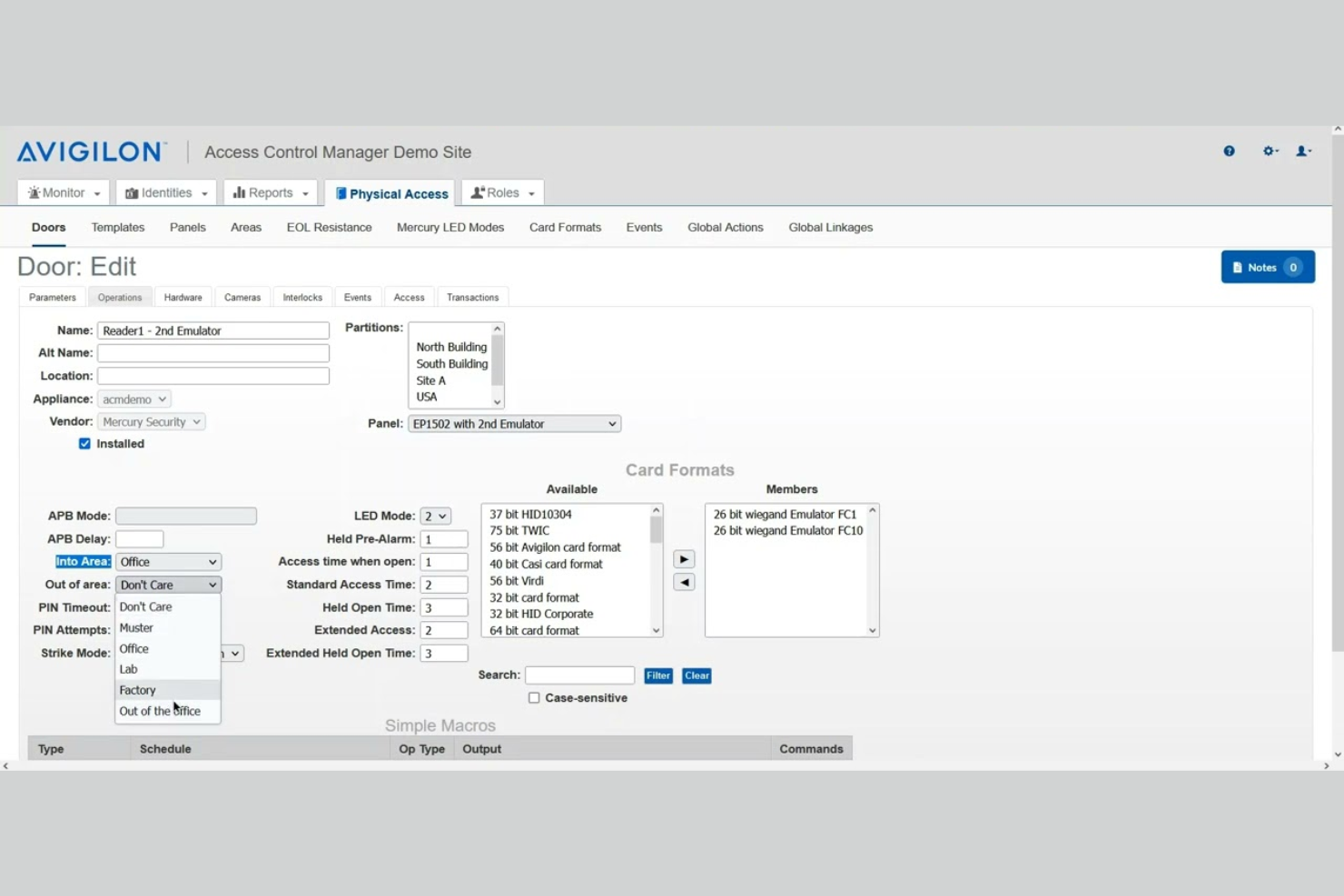The height and width of the screenshot is (896, 1344).
Task: Click the Partitions list scrollbar down arrow
Action: 498,401
